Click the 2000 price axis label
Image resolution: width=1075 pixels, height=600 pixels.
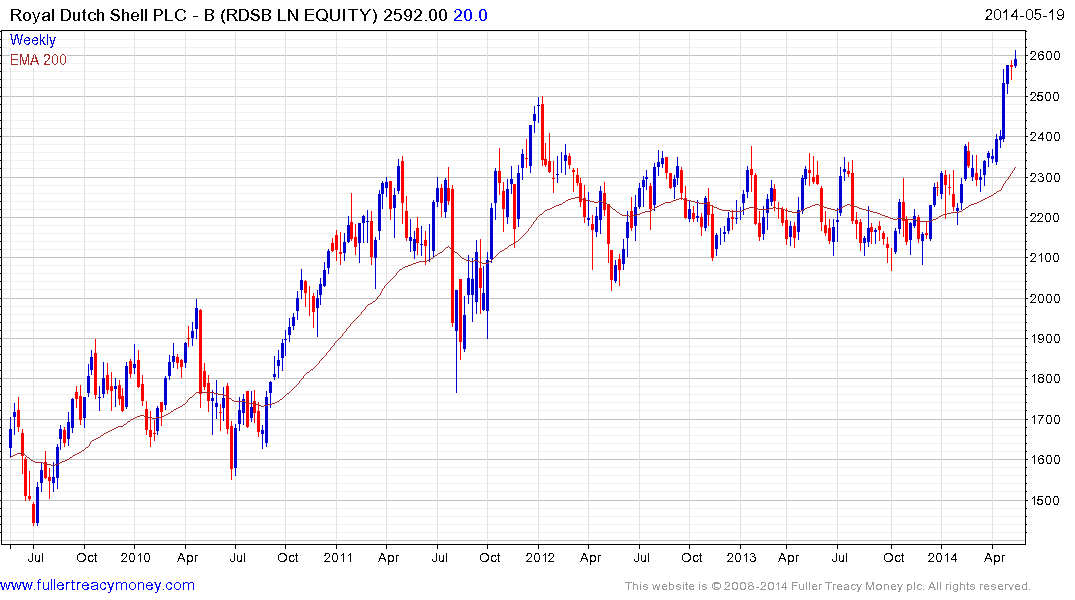[x=1045, y=298]
